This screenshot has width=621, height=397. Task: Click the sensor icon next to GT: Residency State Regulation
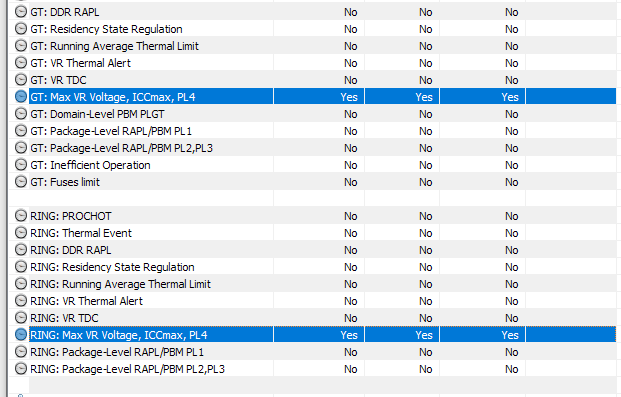pos(21,29)
